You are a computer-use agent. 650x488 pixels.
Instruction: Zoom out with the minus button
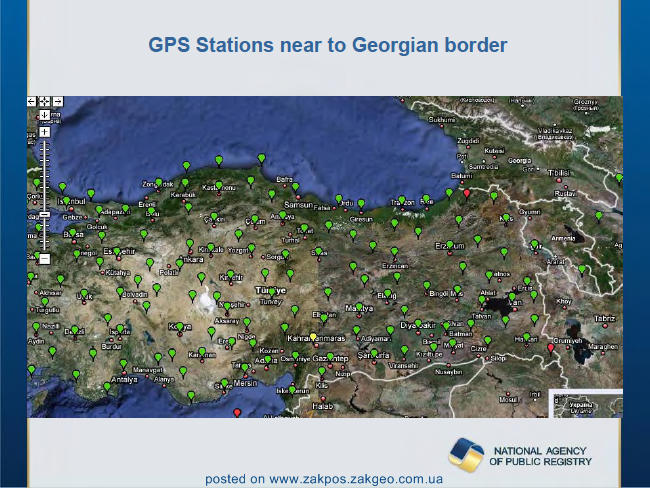(44, 259)
